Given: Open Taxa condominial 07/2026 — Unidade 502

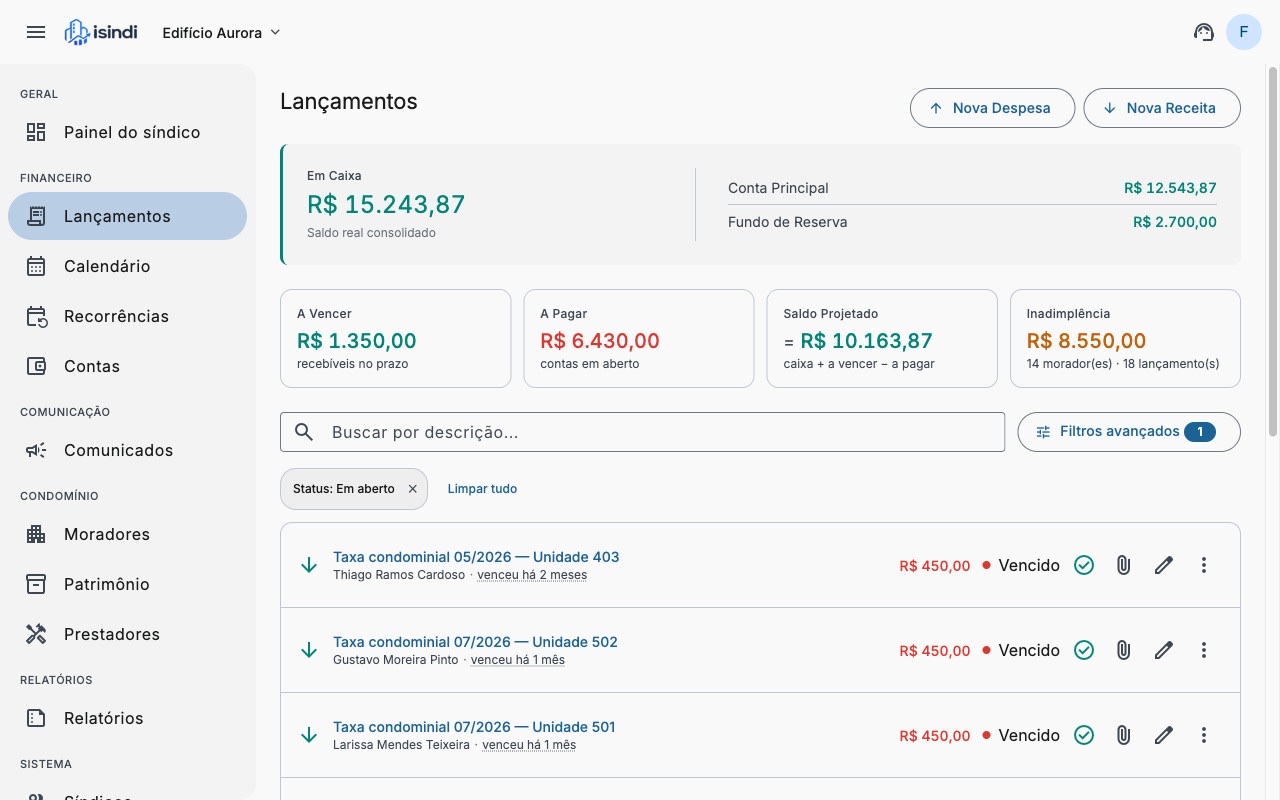Looking at the screenshot, I should (475, 642).
